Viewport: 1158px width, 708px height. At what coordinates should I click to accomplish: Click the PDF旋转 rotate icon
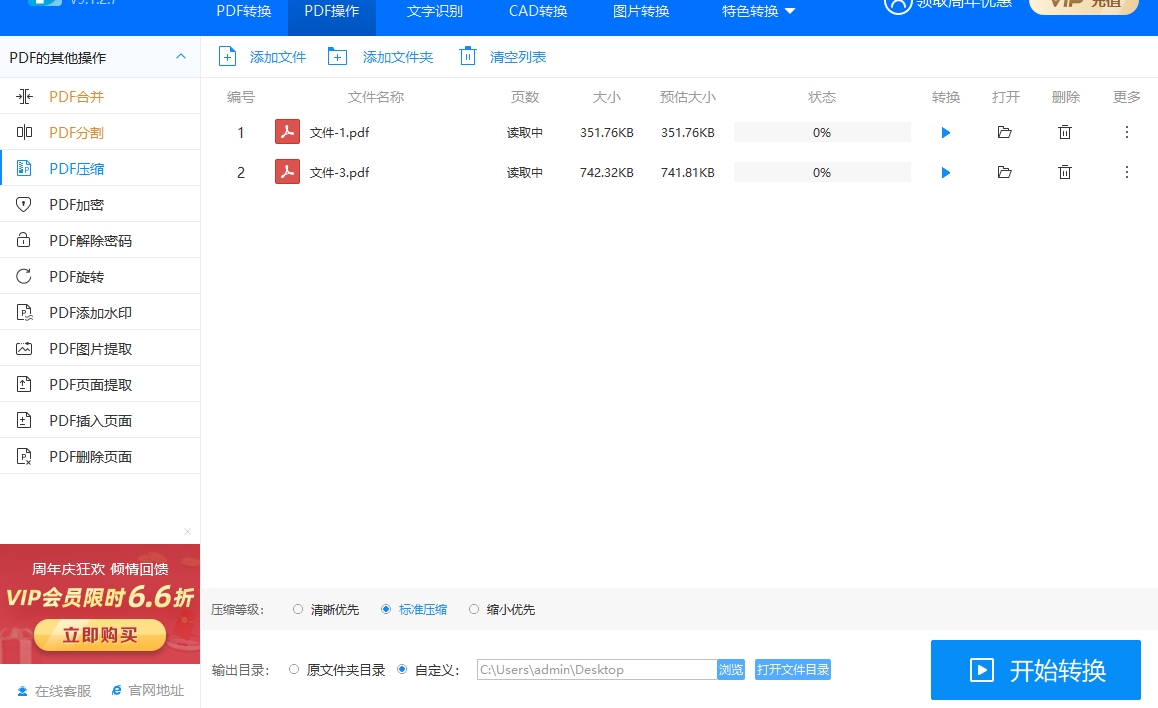pos(24,276)
